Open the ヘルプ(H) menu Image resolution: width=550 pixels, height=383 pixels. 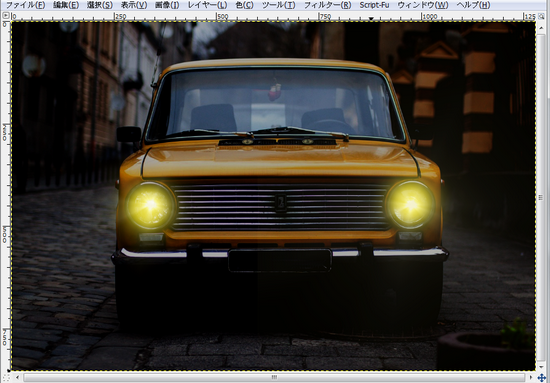pyautogui.click(x=473, y=5)
